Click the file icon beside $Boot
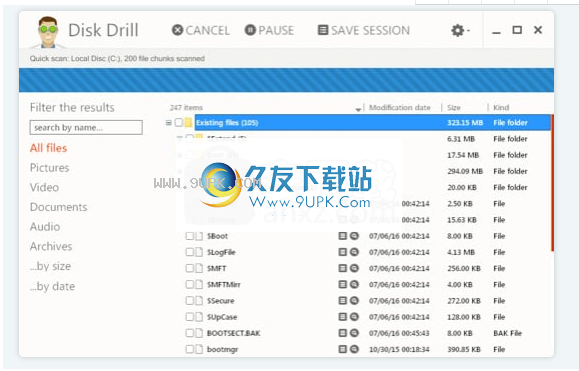This screenshot has width=579, height=371. pyautogui.click(x=199, y=236)
